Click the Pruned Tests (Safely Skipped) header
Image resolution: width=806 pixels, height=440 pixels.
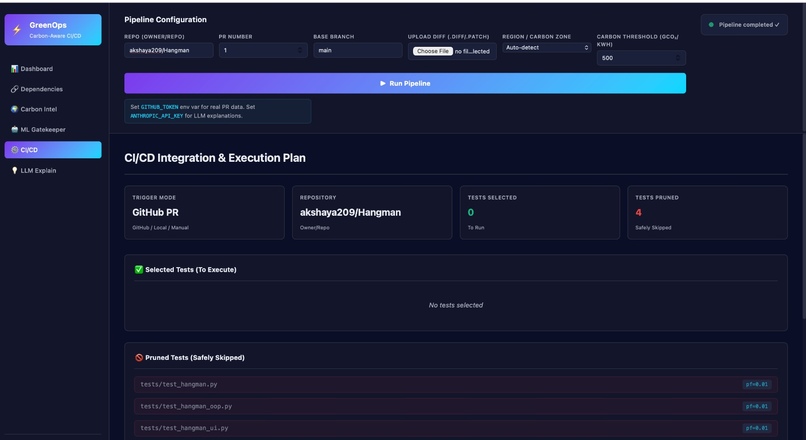[x=195, y=357]
